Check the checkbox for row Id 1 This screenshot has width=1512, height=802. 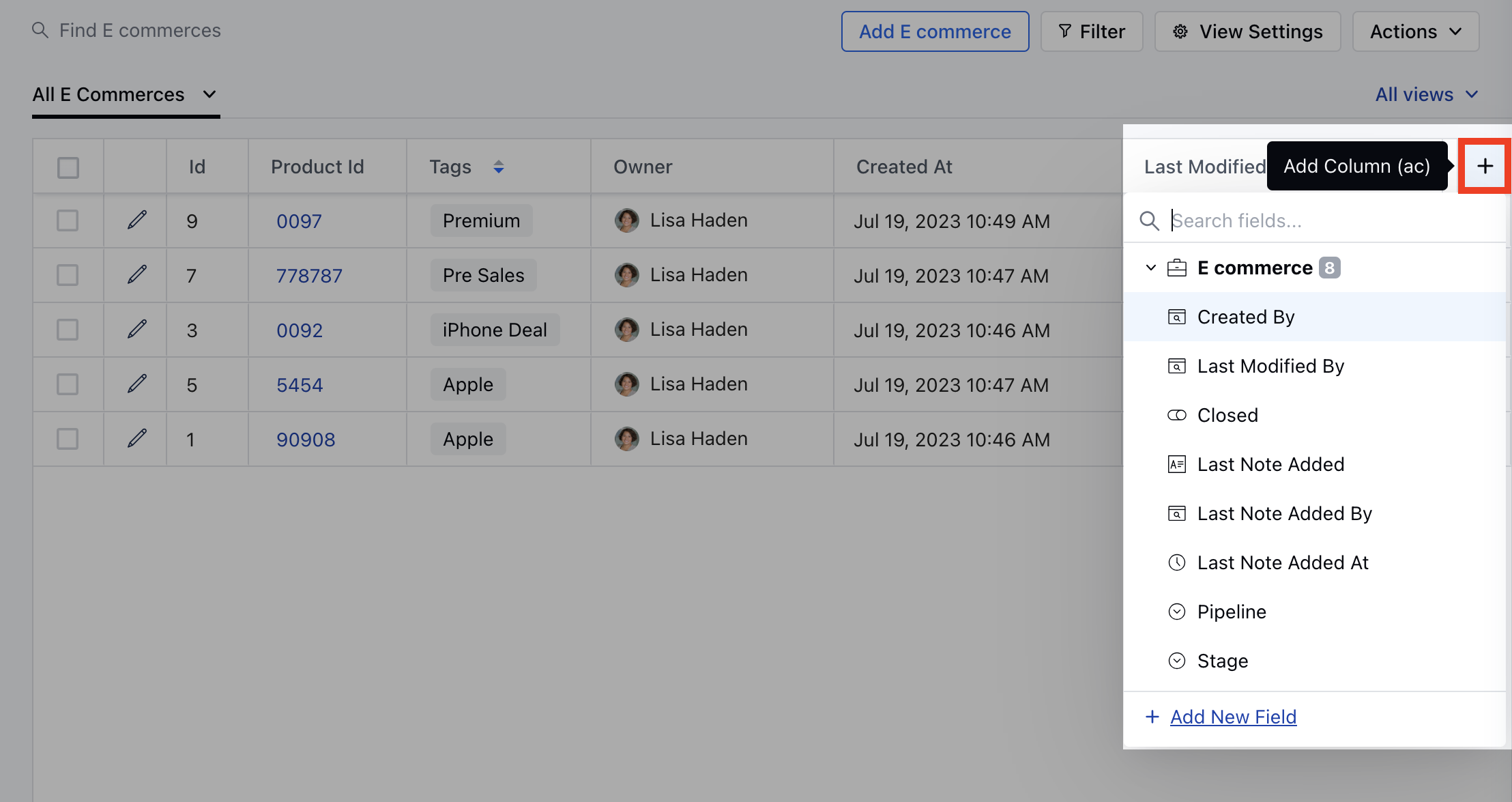(x=68, y=439)
